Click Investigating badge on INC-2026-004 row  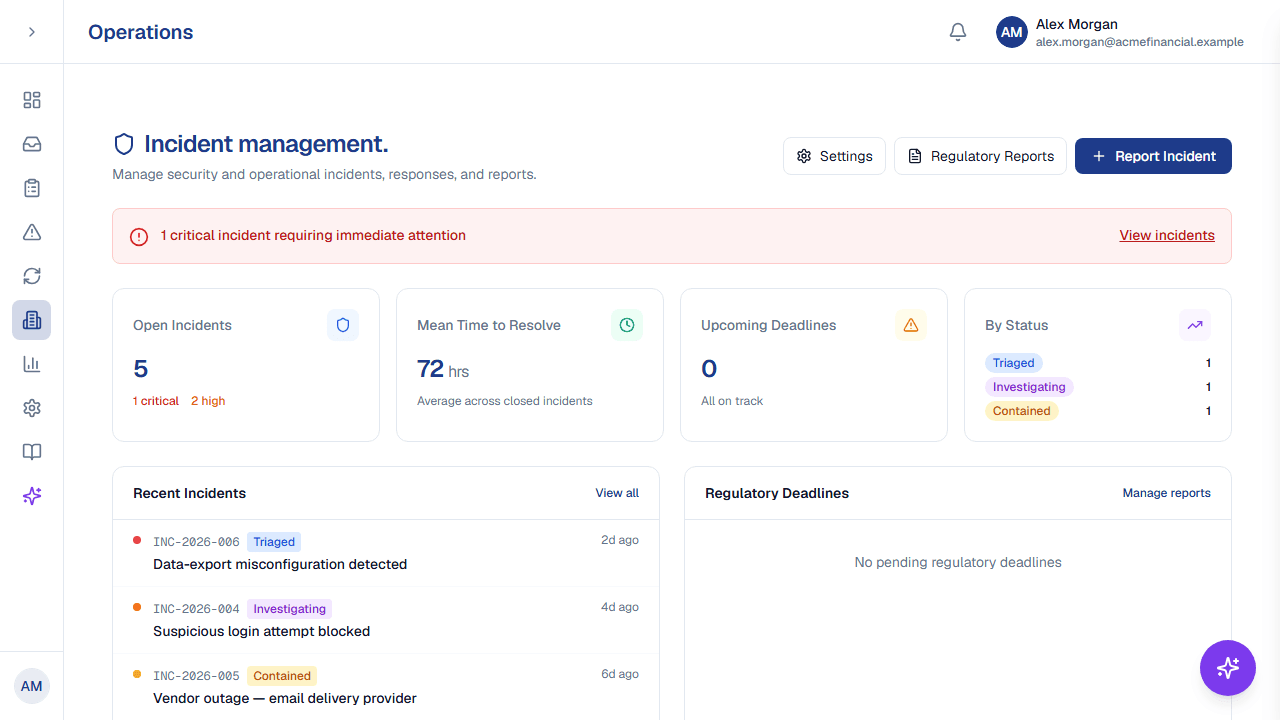[290, 609]
